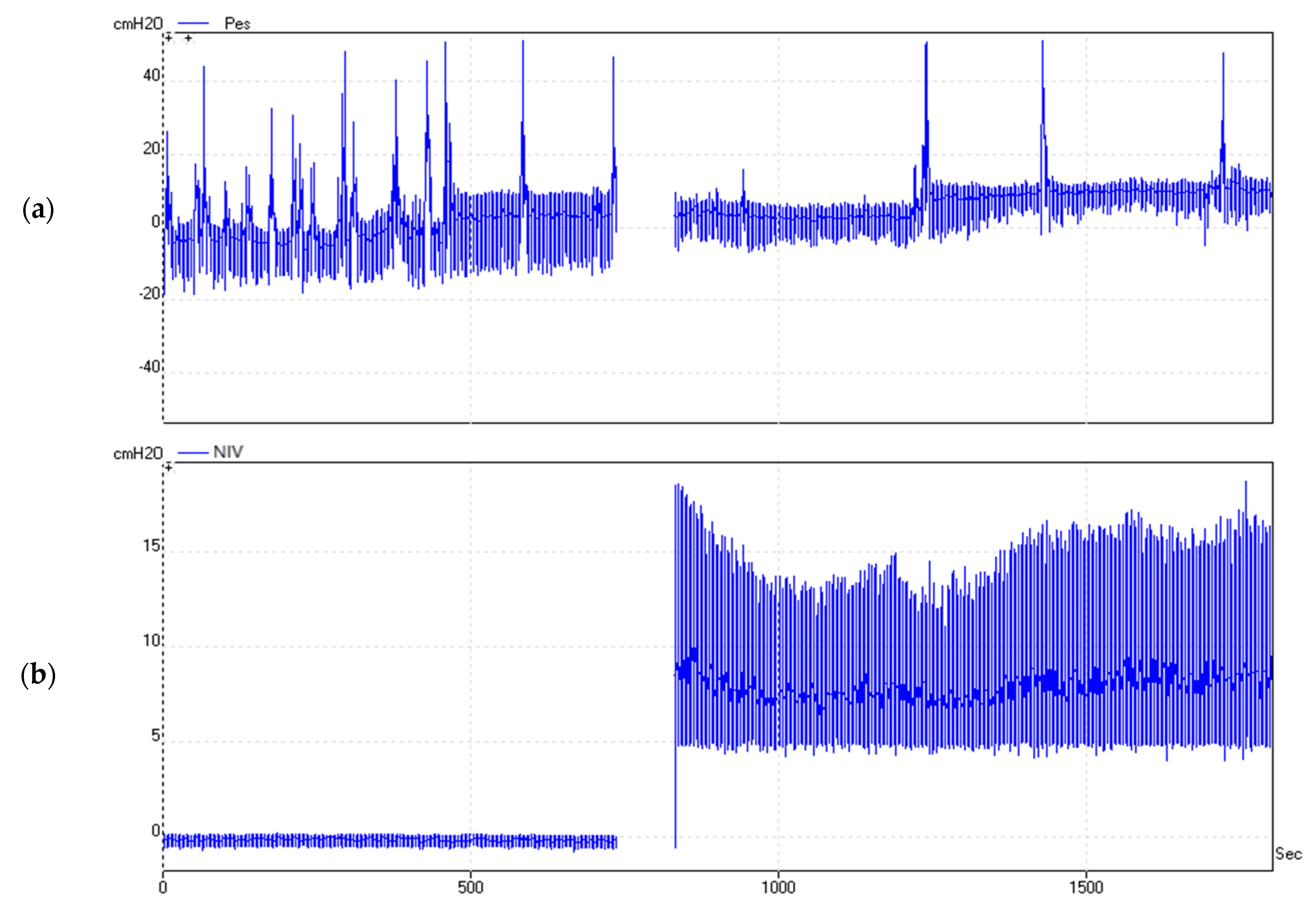Viewport: 1316px width, 913px height.
Task: Click the blue NIV legend line
Action: [x=193, y=453]
